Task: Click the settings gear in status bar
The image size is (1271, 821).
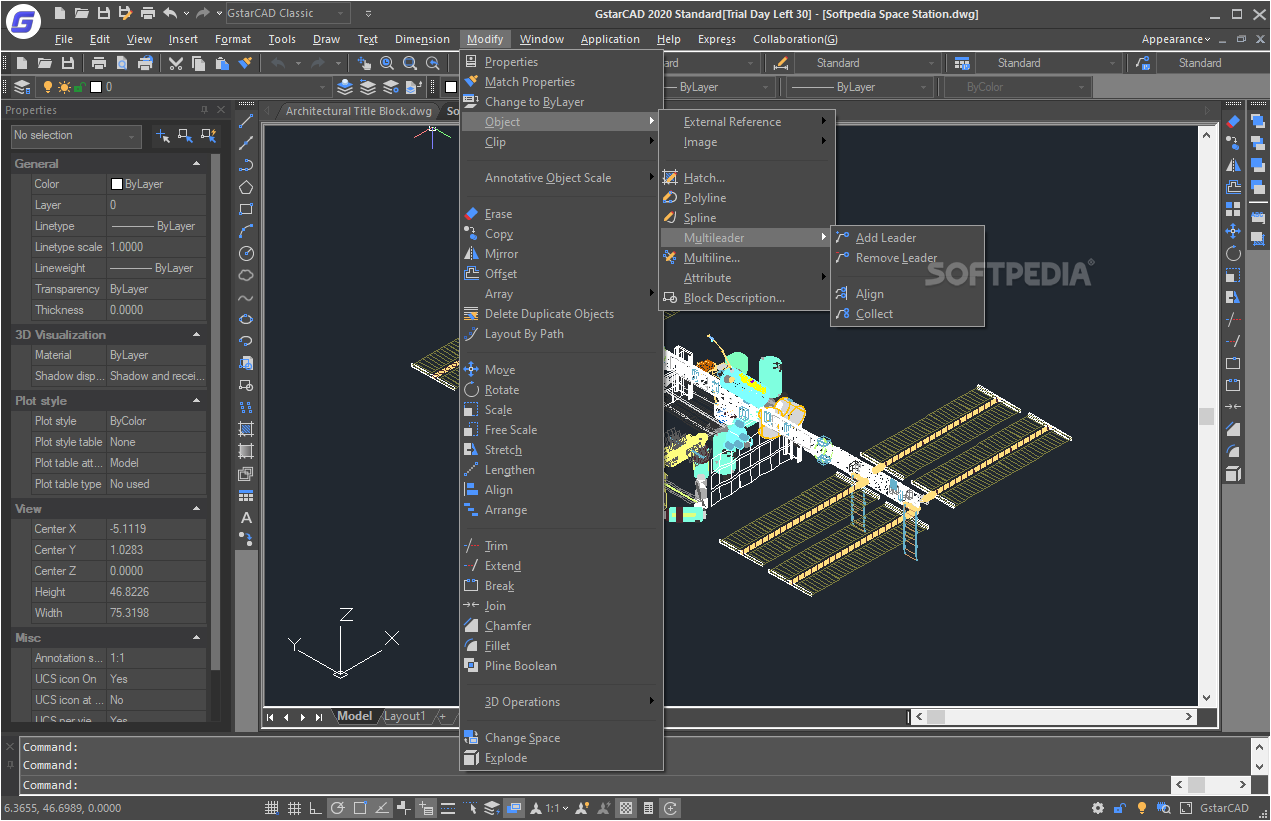Action: (1098, 808)
